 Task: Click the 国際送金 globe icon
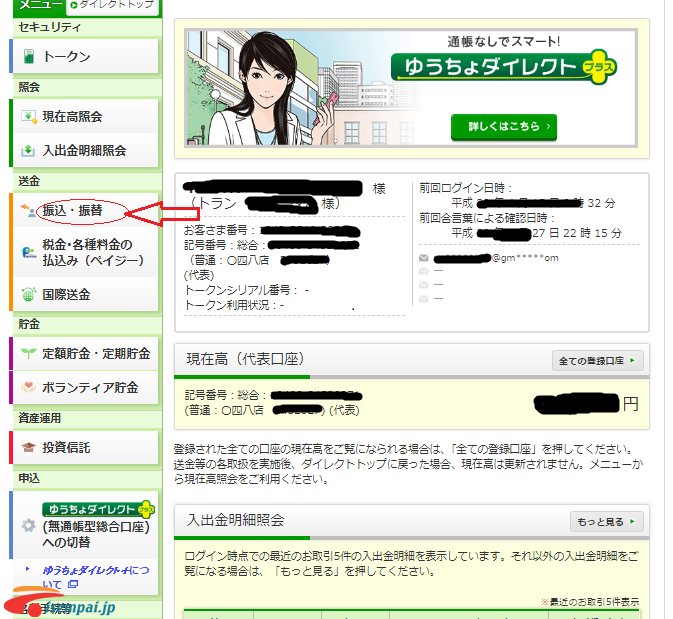(28, 294)
